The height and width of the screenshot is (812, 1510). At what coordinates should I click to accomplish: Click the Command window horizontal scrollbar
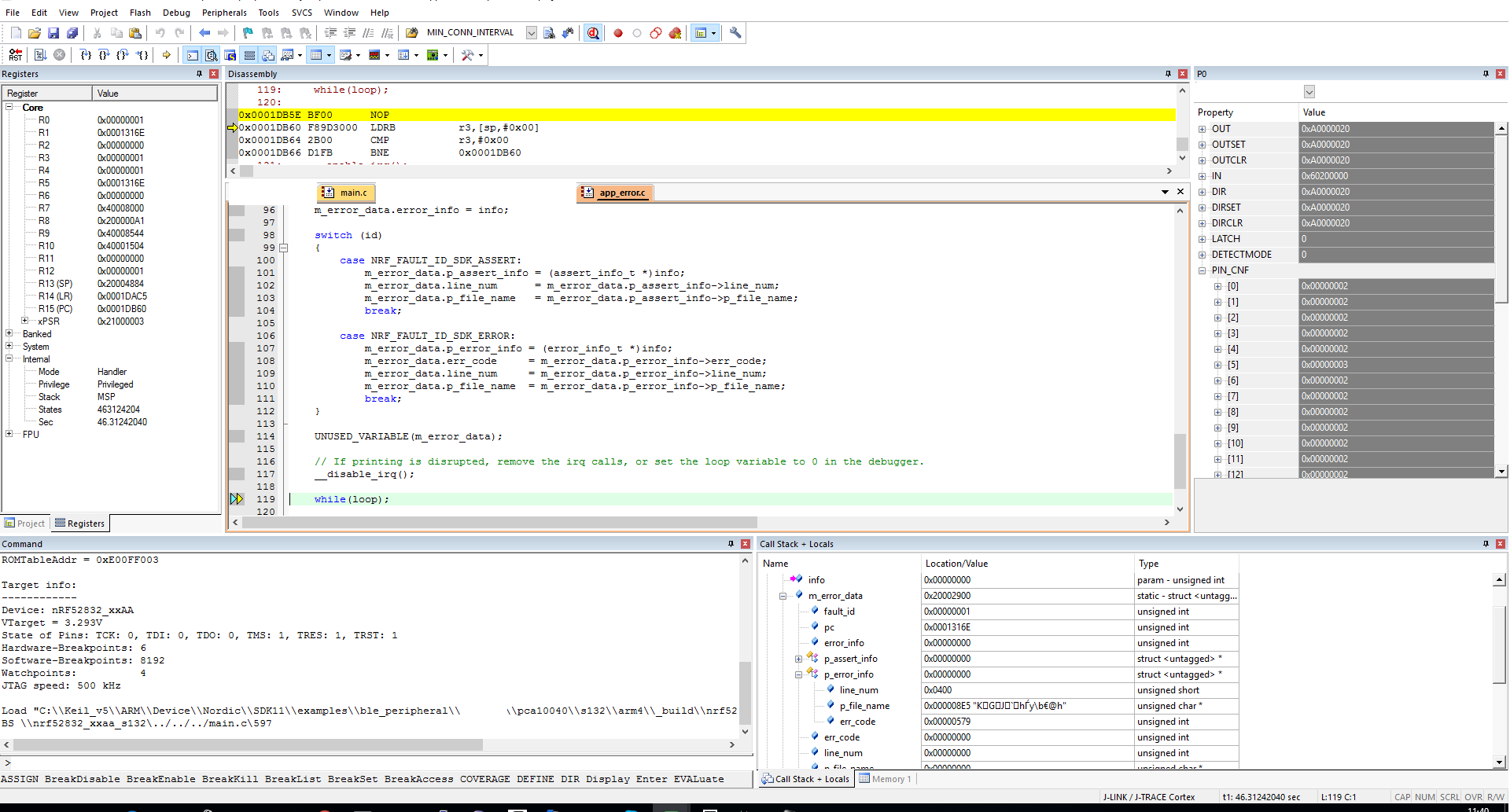248,744
